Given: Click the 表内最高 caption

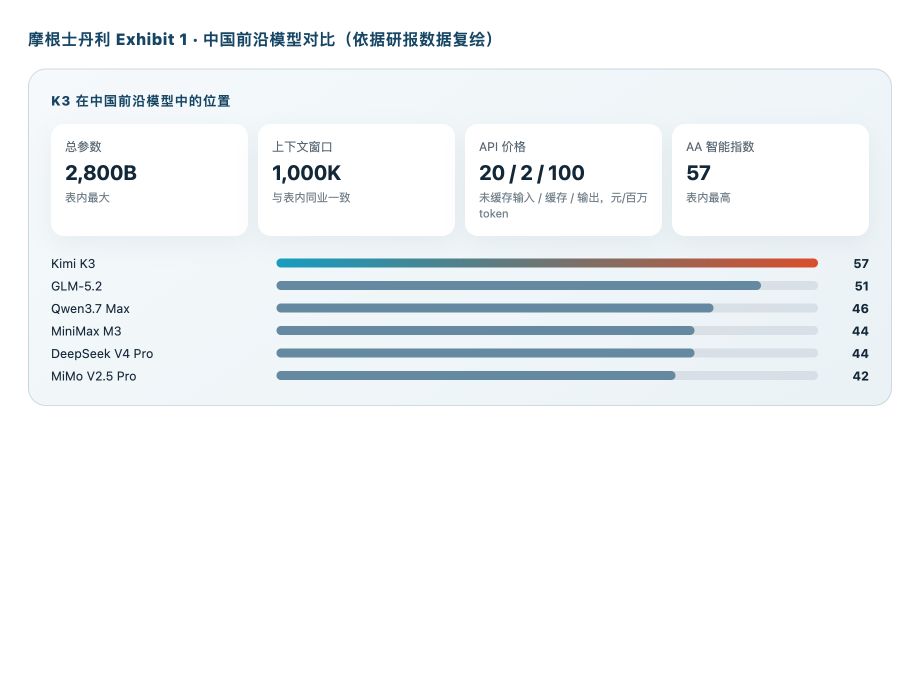Looking at the screenshot, I should [x=708, y=198].
